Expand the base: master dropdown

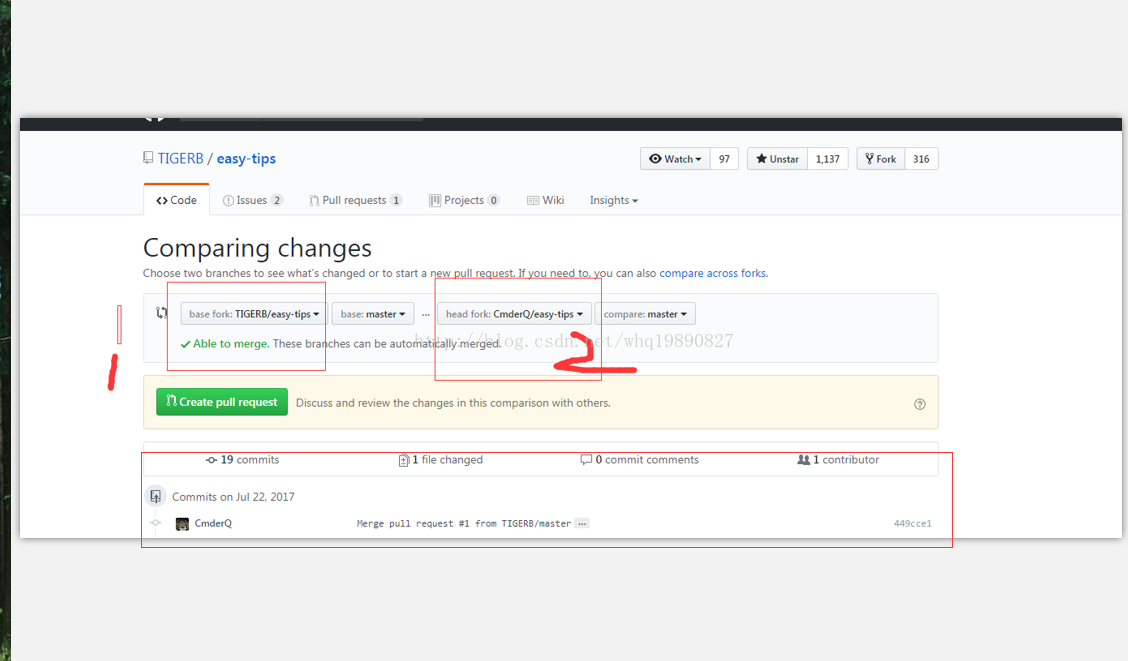373,314
